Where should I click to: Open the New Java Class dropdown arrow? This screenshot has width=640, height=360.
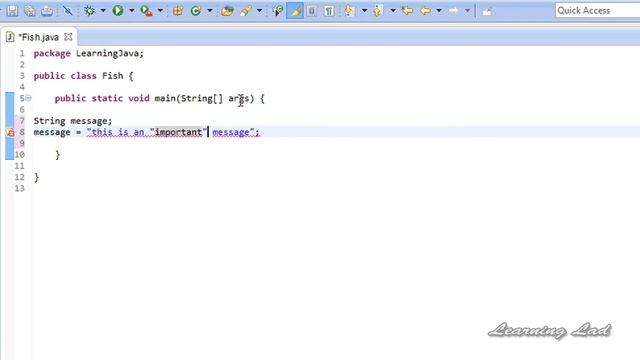point(209,11)
